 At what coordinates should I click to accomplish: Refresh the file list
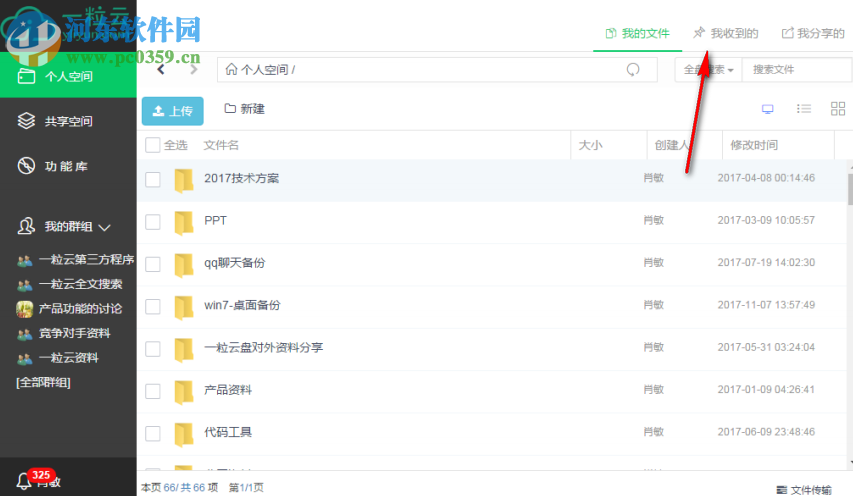[x=633, y=70]
